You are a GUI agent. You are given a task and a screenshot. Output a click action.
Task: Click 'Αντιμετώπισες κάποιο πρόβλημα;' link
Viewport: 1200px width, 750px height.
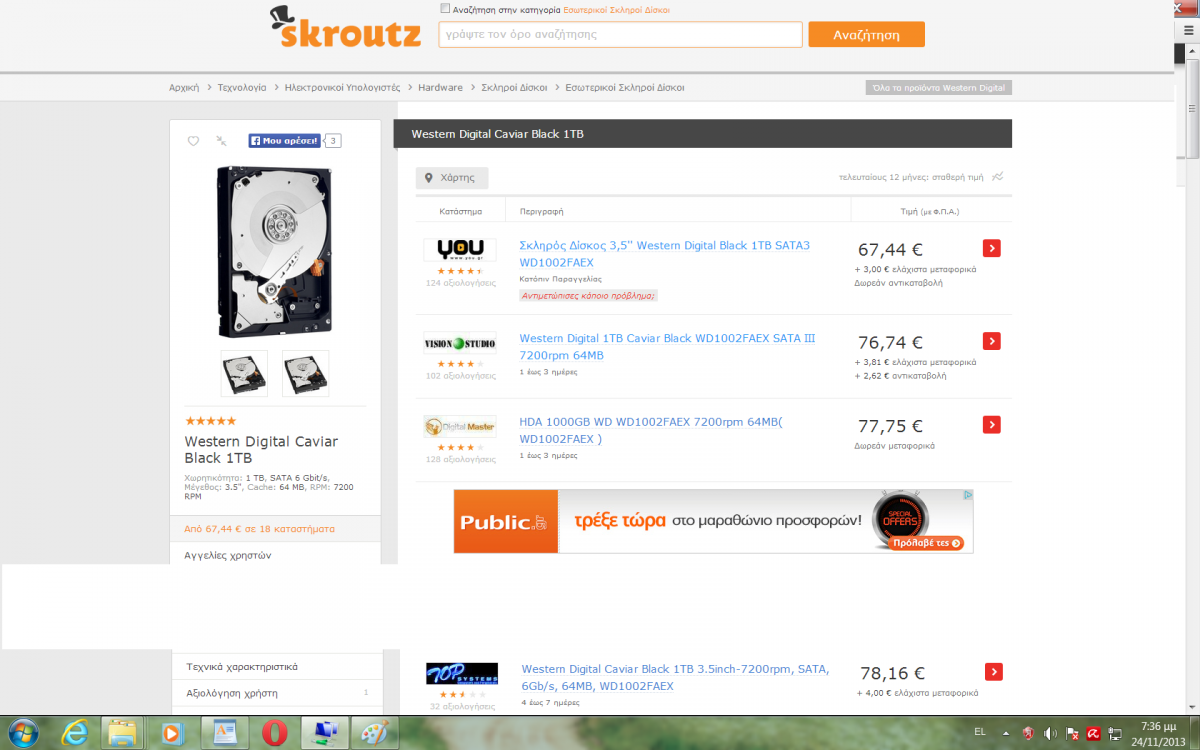point(588,296)
